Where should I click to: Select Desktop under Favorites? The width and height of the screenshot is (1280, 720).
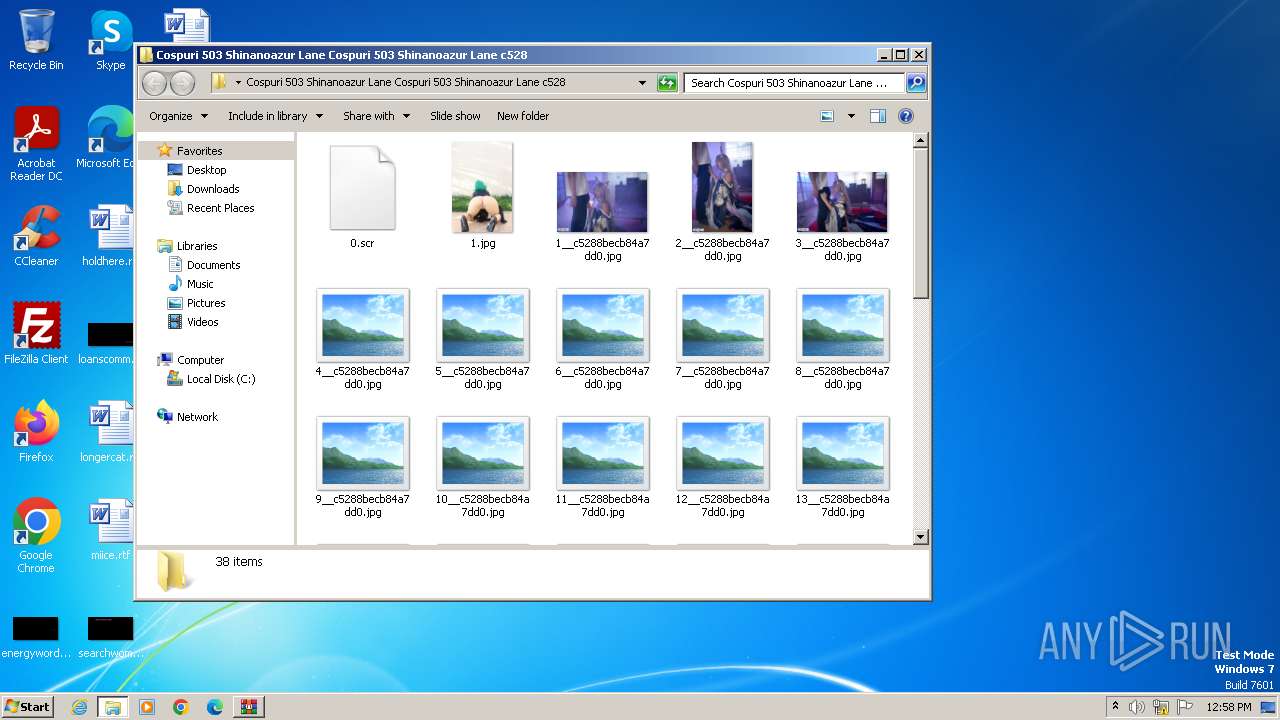206,170
